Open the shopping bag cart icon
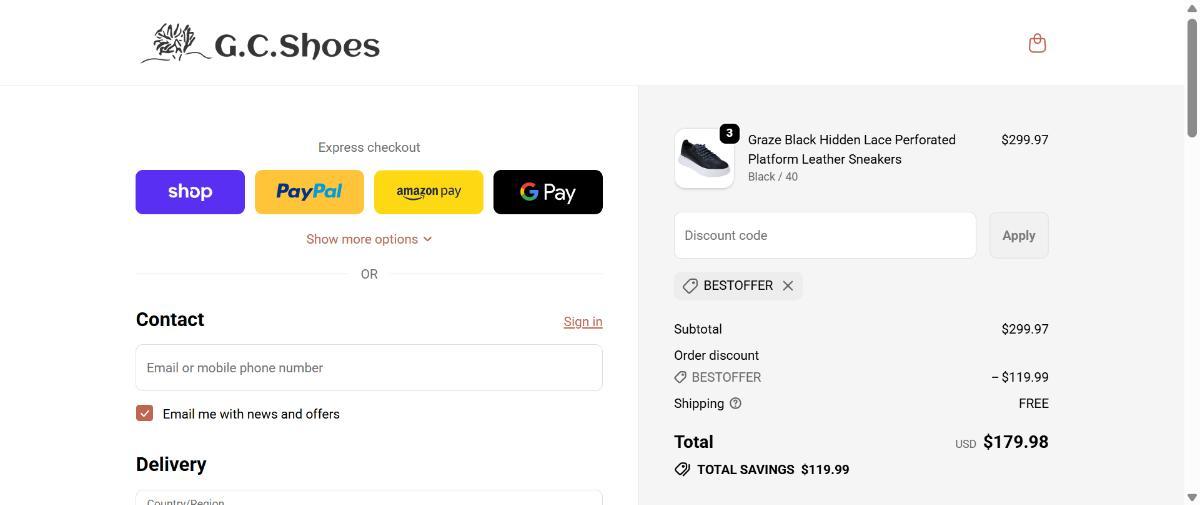The image size is (1200, 505). tap(1037, 43)
